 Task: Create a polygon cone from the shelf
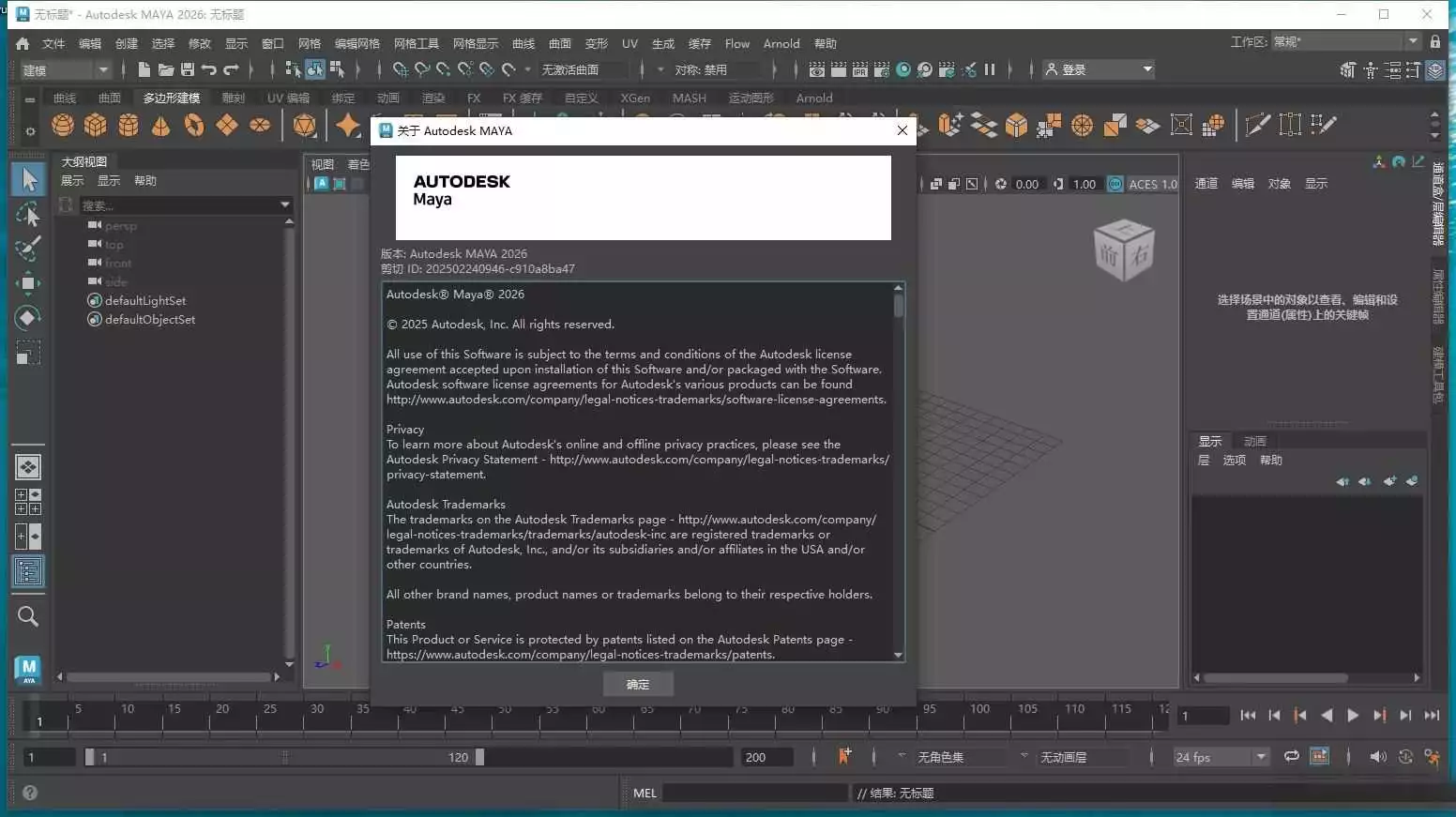tap(161, 125)
